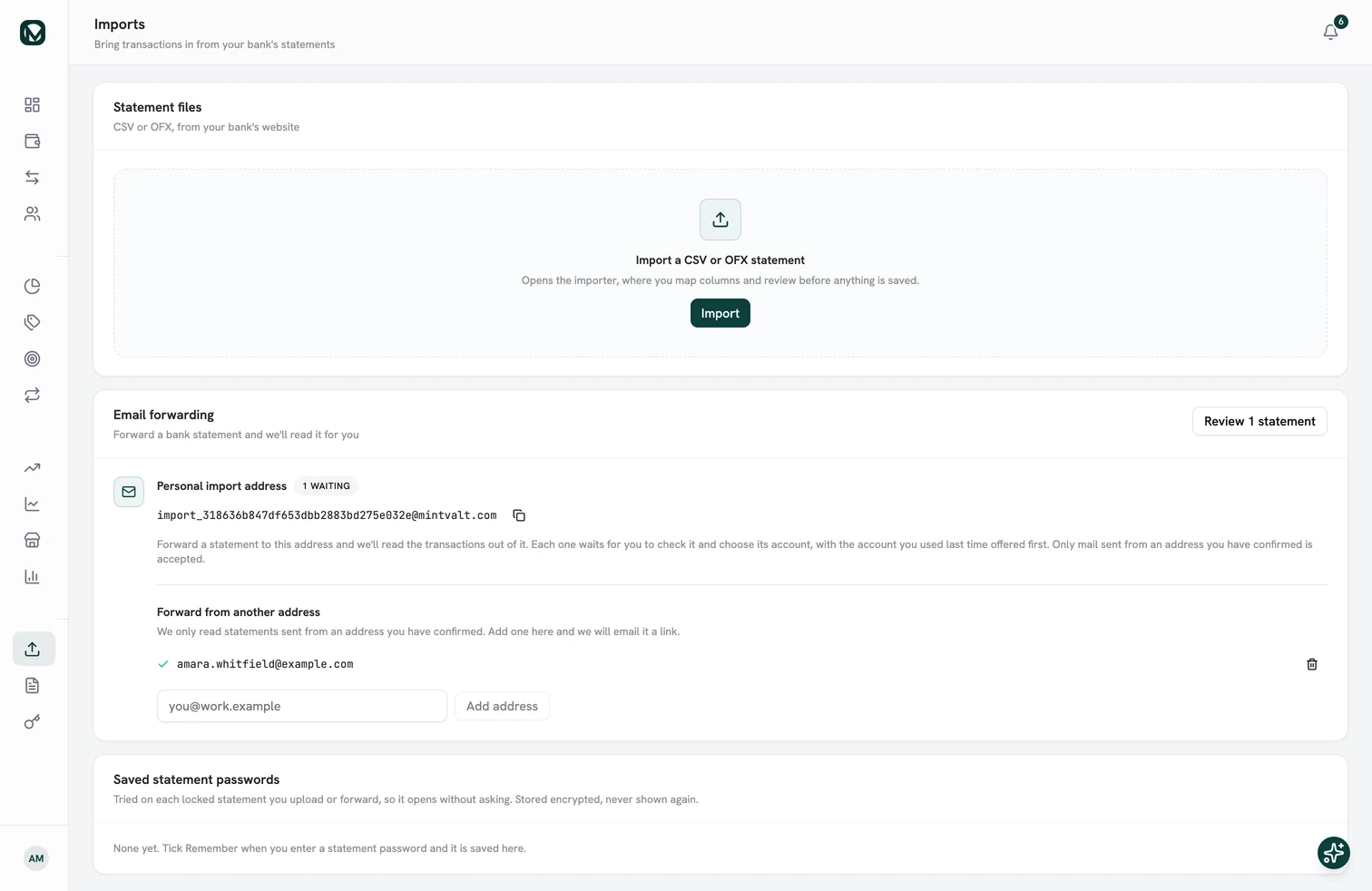The width and height of the screenshot is (1372, 891).
Task: Click the 1 WAITING badge
Action: (x=326, y=486)
